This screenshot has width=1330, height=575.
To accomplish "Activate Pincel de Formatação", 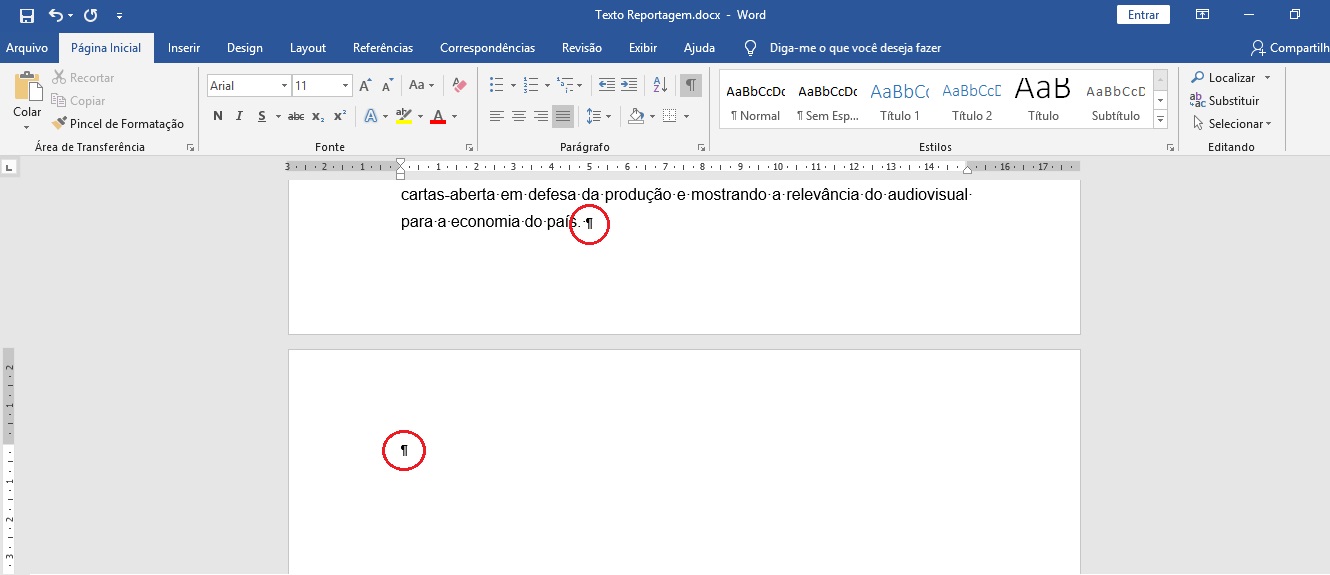I will (x=118, y=124).
